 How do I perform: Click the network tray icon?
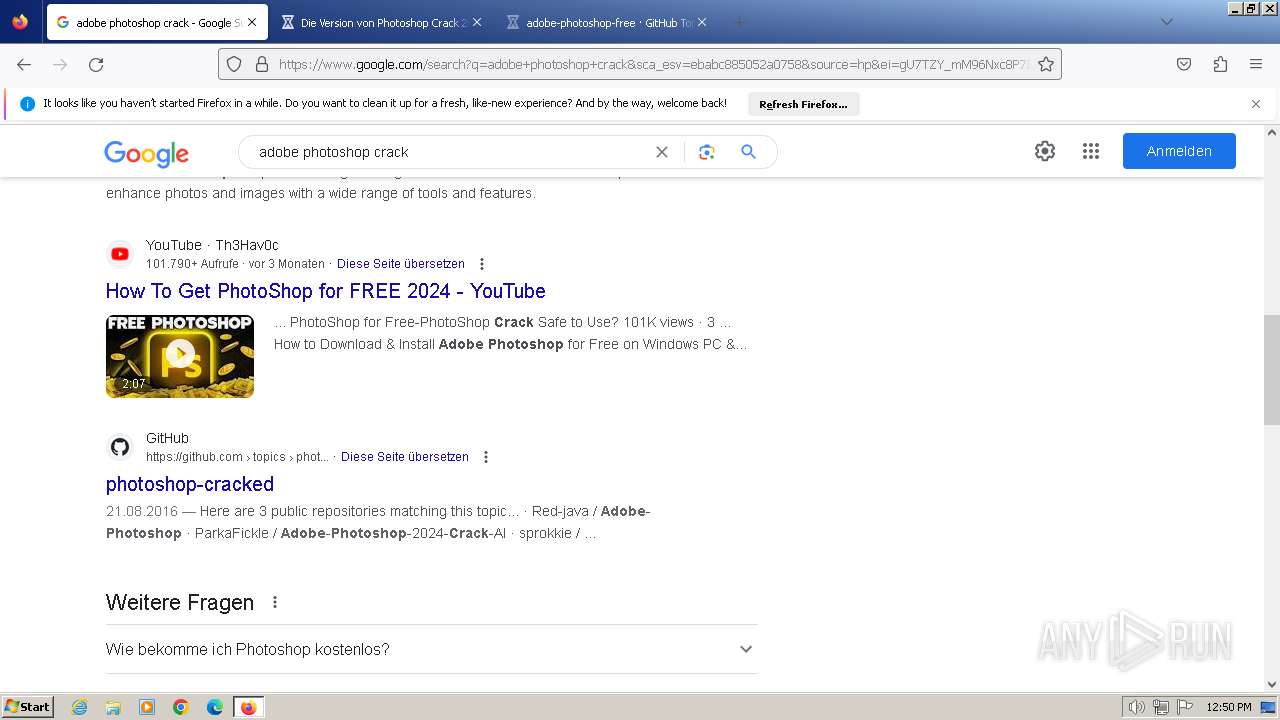point(1161,707)
